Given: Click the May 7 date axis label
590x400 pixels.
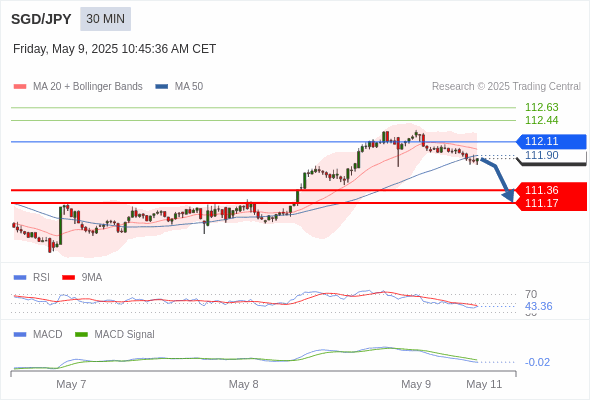Looking at the screenshot, I should coord(71,384).
